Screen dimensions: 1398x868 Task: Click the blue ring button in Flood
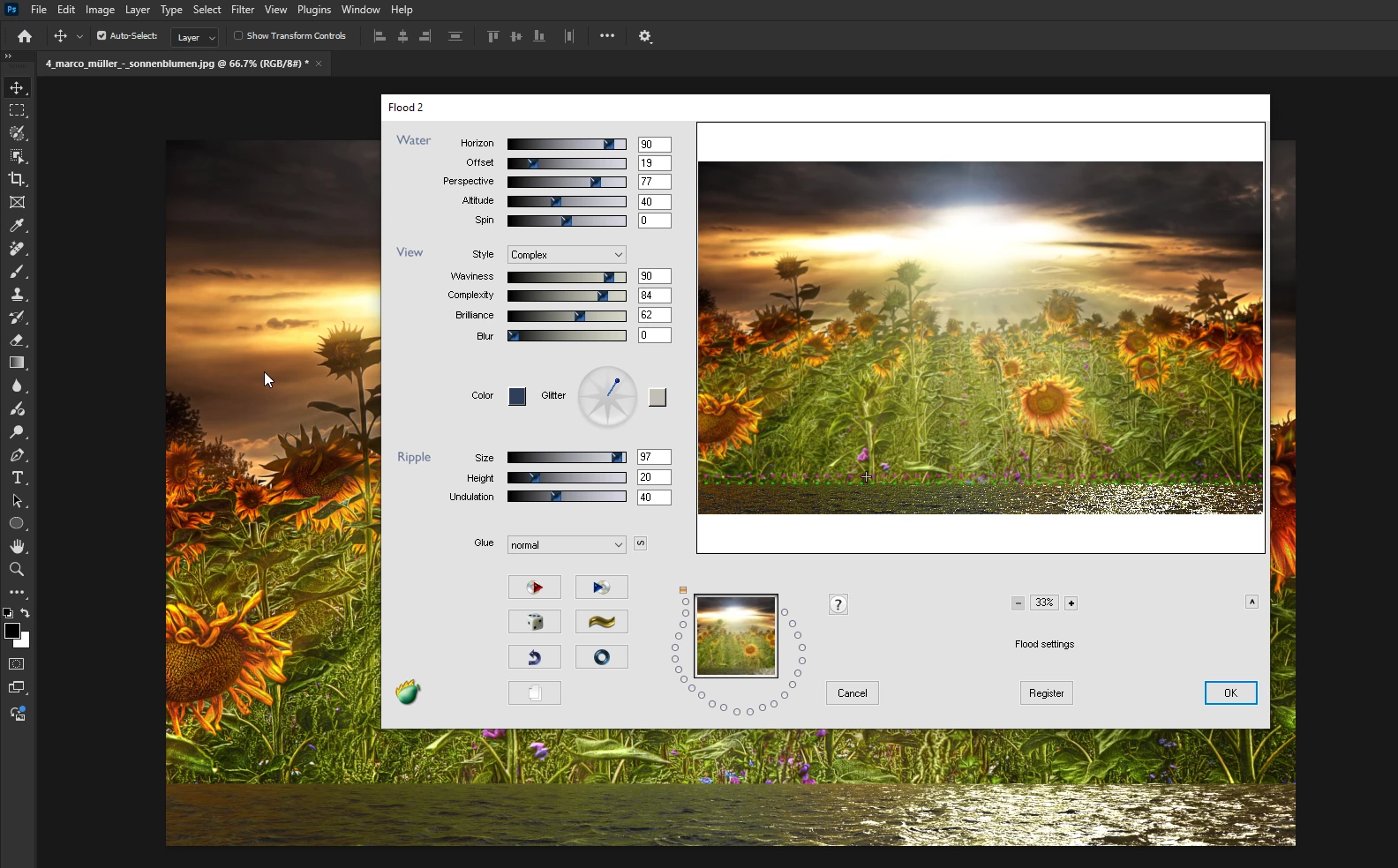602,657
